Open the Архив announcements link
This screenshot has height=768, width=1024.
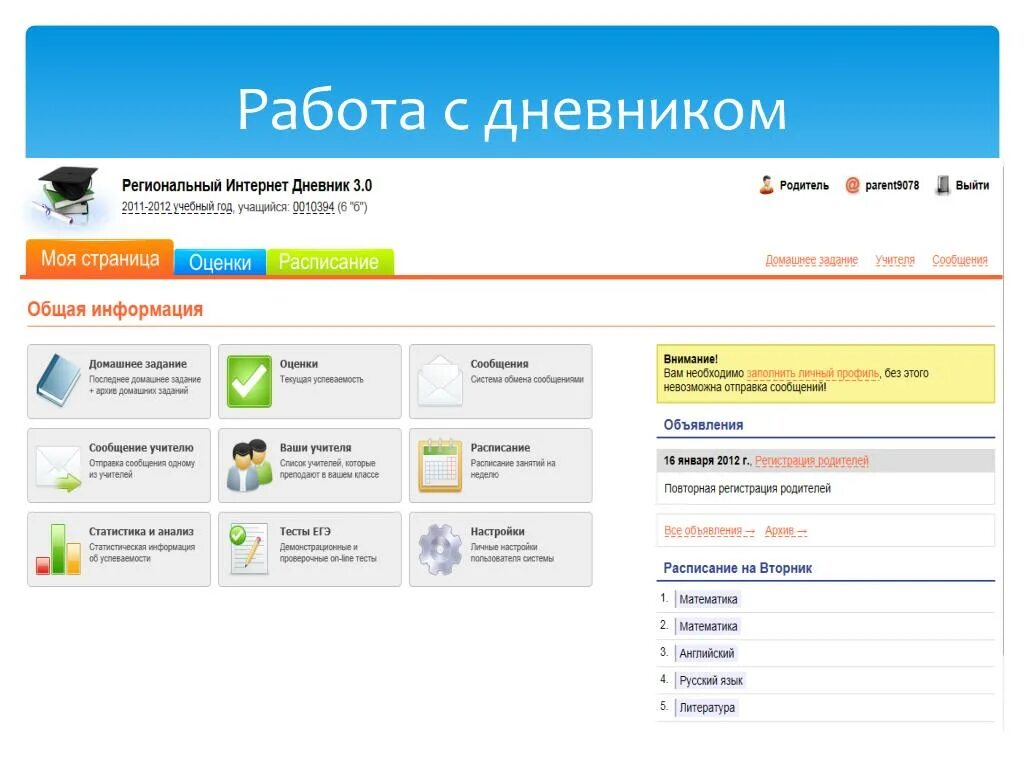pos(786,531)
